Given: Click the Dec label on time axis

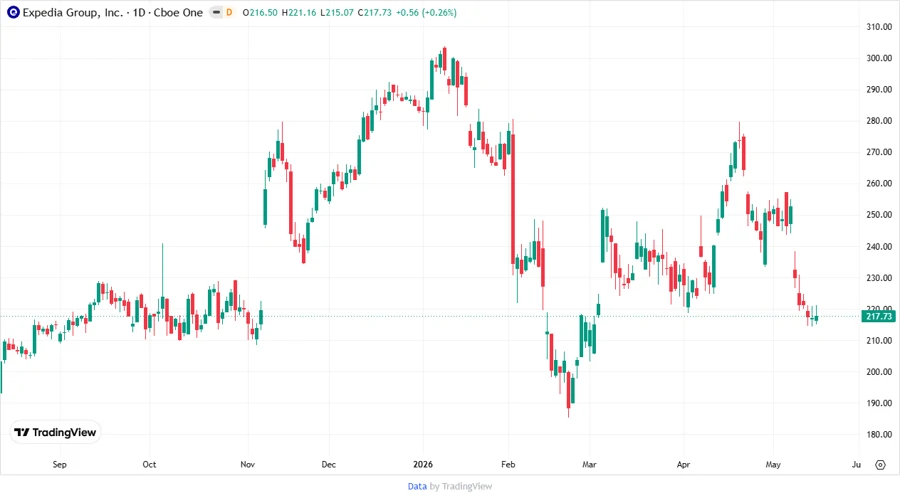Looking at the screenshot, I should point(328,464).
